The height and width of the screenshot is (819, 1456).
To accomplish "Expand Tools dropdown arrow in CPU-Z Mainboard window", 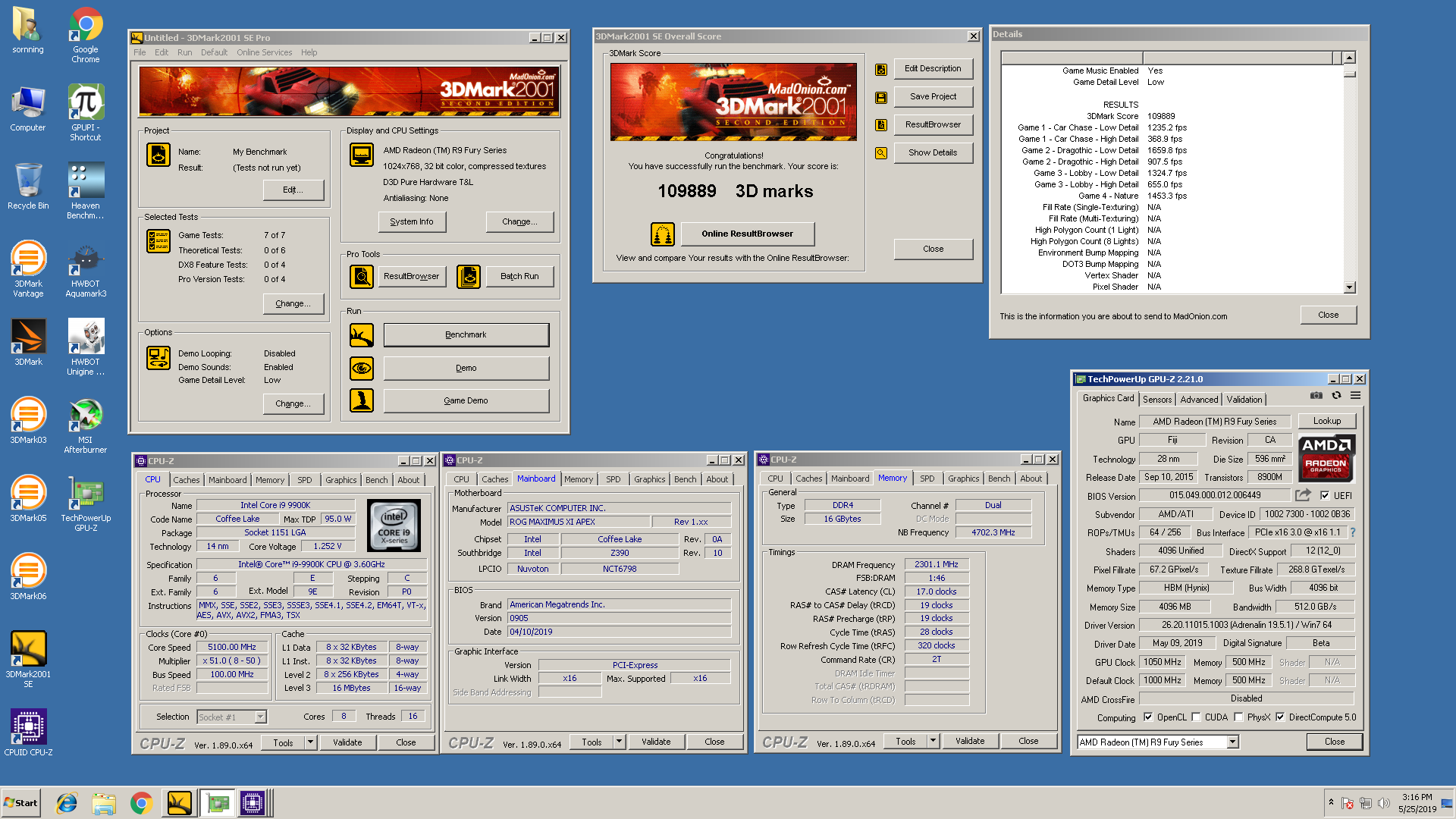I will click(x=619, y=742).
